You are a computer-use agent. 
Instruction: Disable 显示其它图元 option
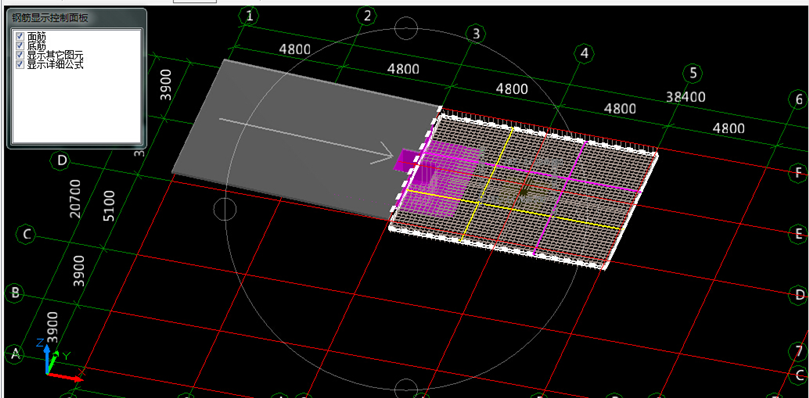20,55
